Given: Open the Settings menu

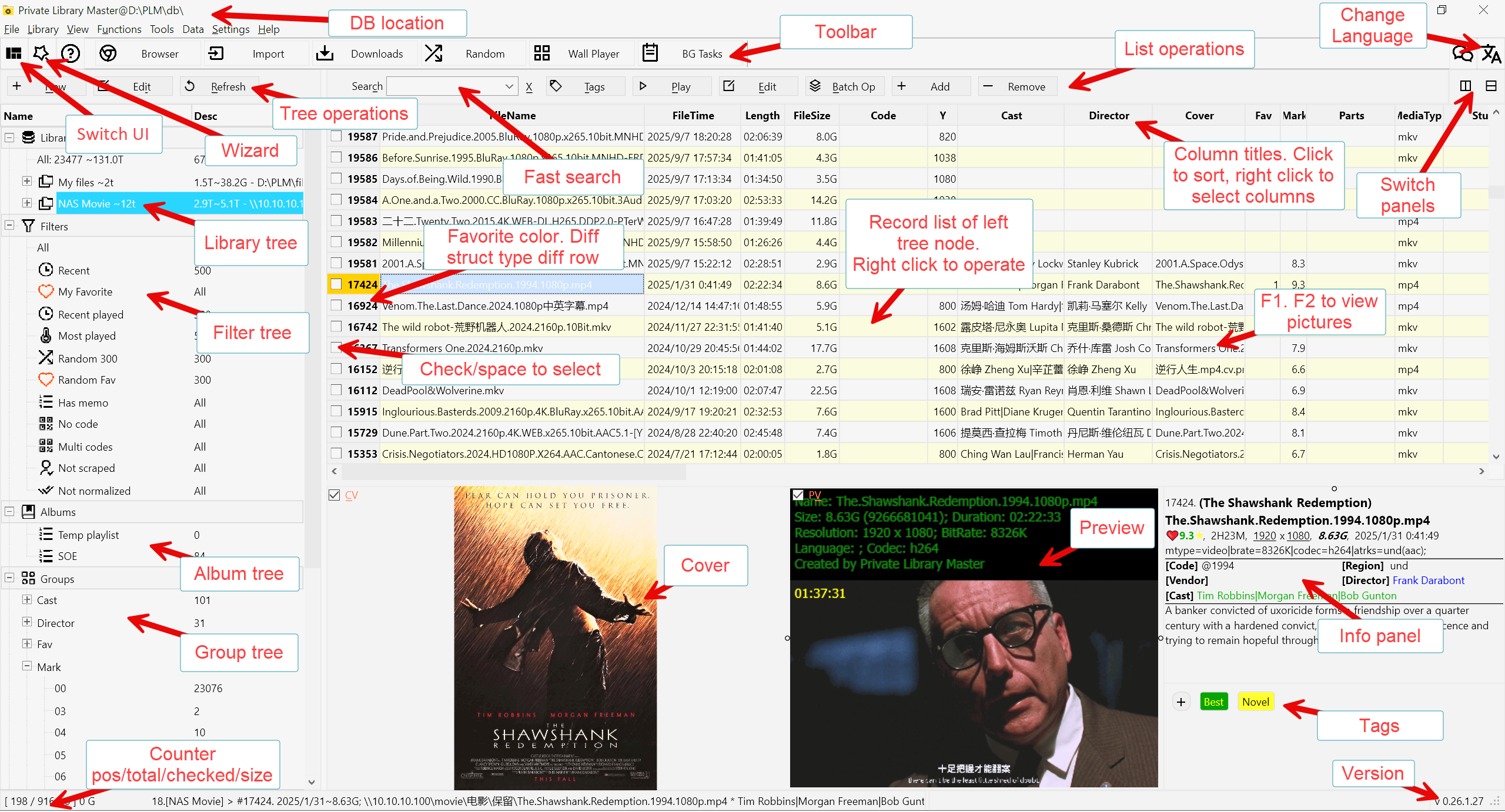Looking at the screenshot, I should [230, 29].
